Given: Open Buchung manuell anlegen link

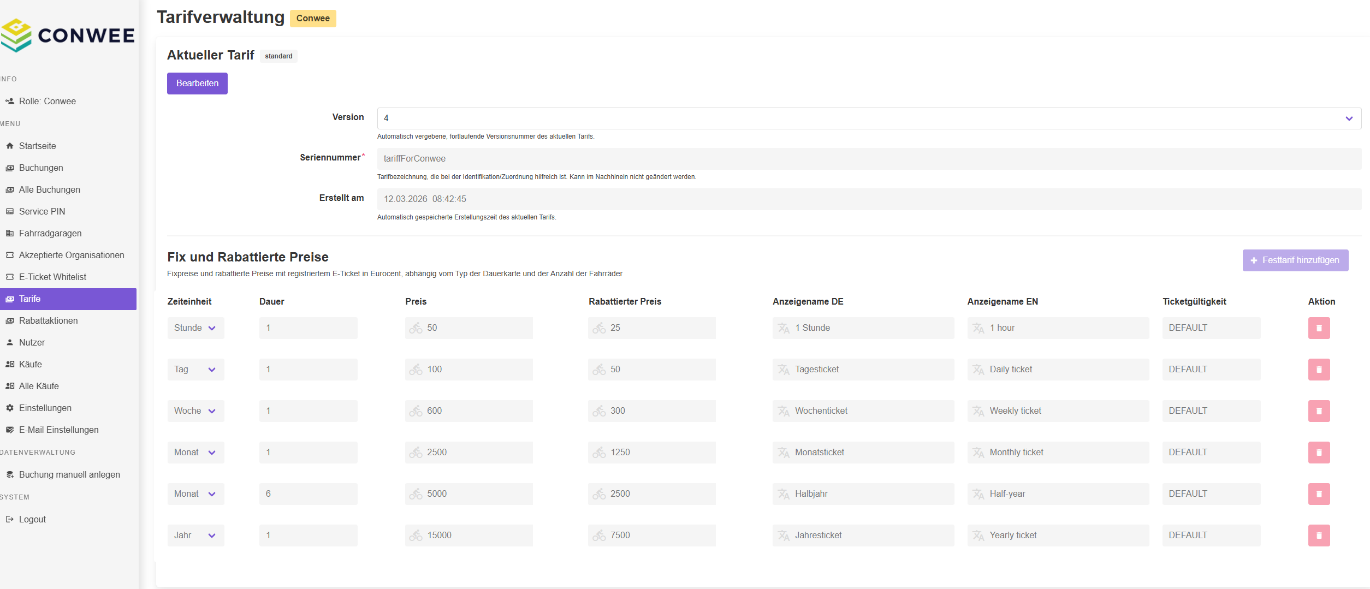Looking at the screenshot, I should point(68,475).
